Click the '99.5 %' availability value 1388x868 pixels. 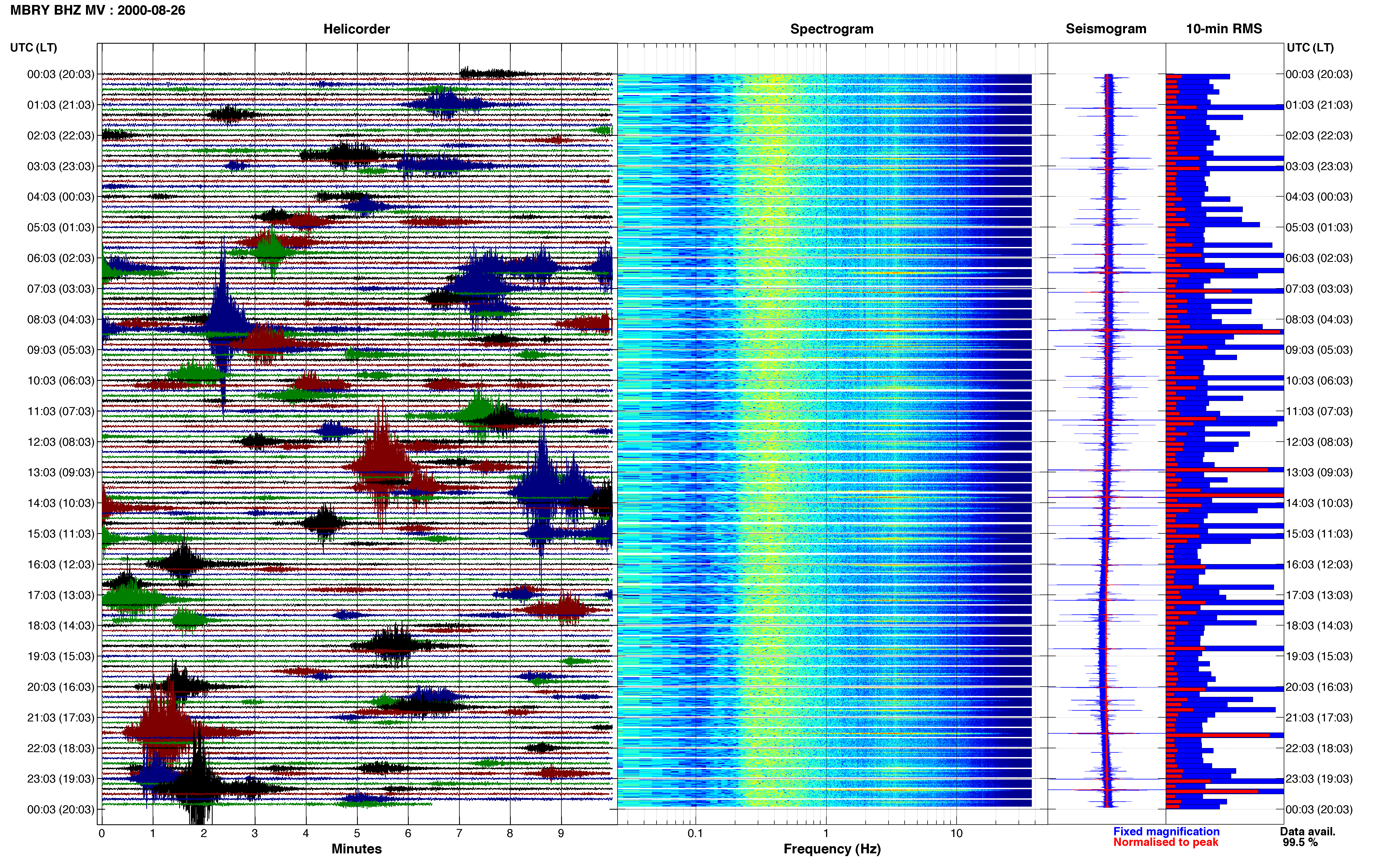[x=1300, y=842]
